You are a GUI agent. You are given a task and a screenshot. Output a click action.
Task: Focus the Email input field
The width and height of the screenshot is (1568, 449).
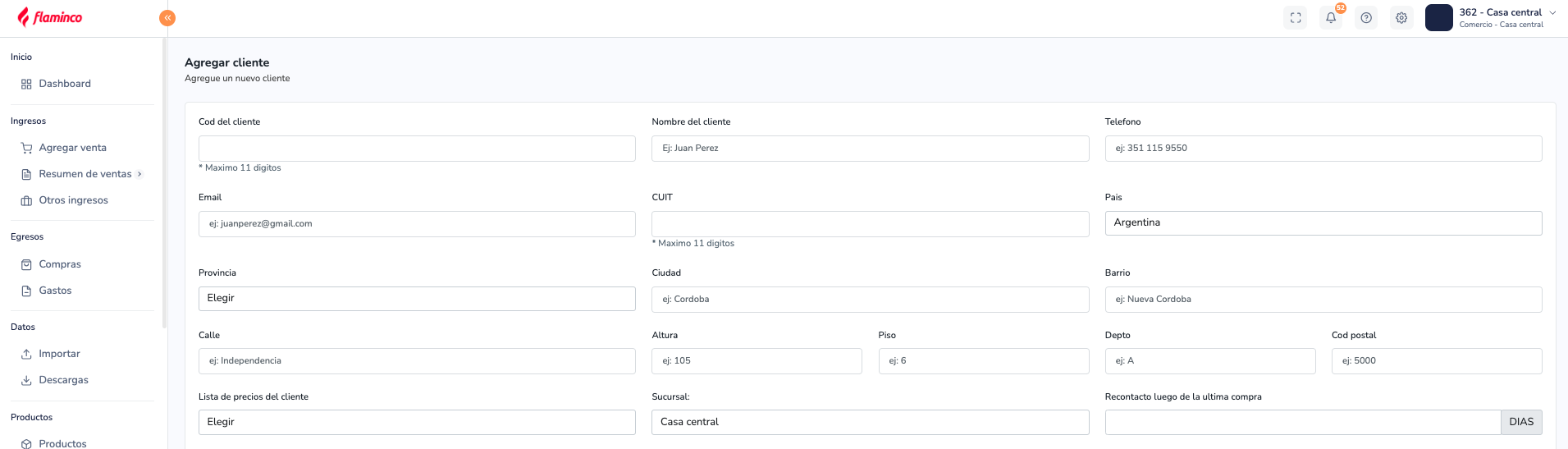[x=417, y=224]
